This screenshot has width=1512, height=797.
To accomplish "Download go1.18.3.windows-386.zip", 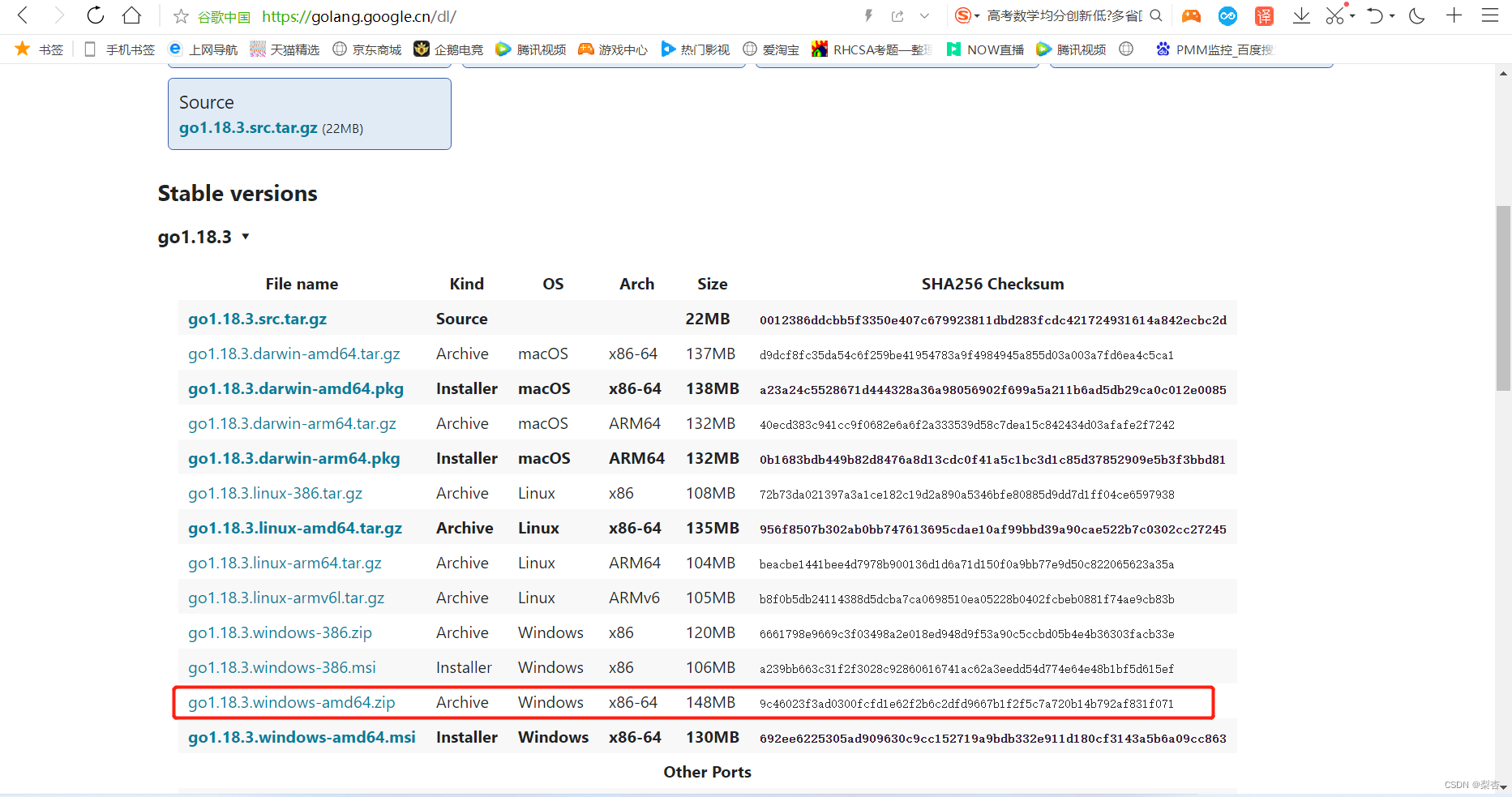I will click(280, 633).
